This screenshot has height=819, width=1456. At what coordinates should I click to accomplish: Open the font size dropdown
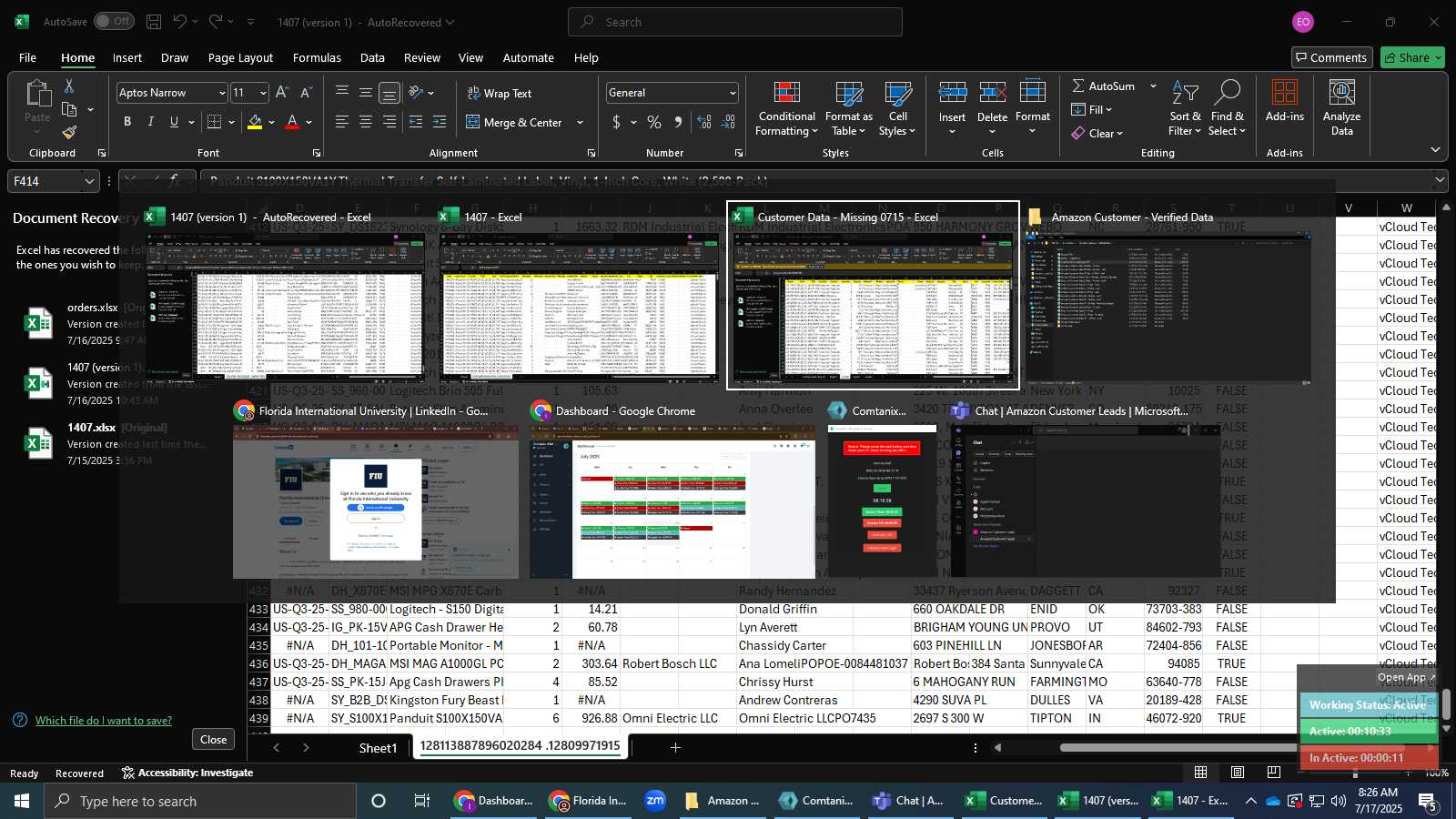[x=263, y=93]
